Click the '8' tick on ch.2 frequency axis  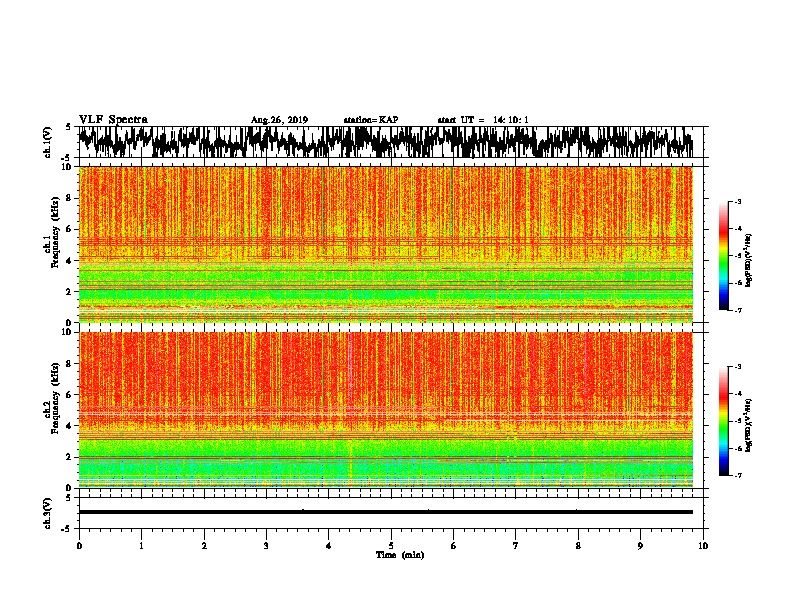click(69, 364)
